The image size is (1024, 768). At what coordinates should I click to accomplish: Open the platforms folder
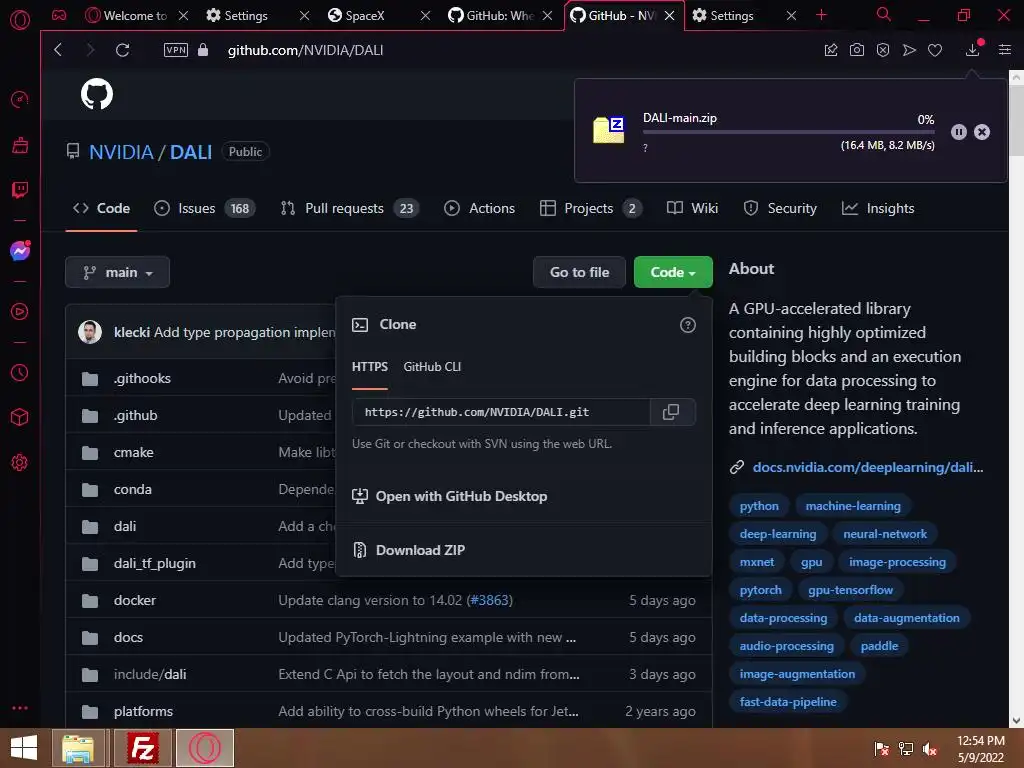point(143,711)
